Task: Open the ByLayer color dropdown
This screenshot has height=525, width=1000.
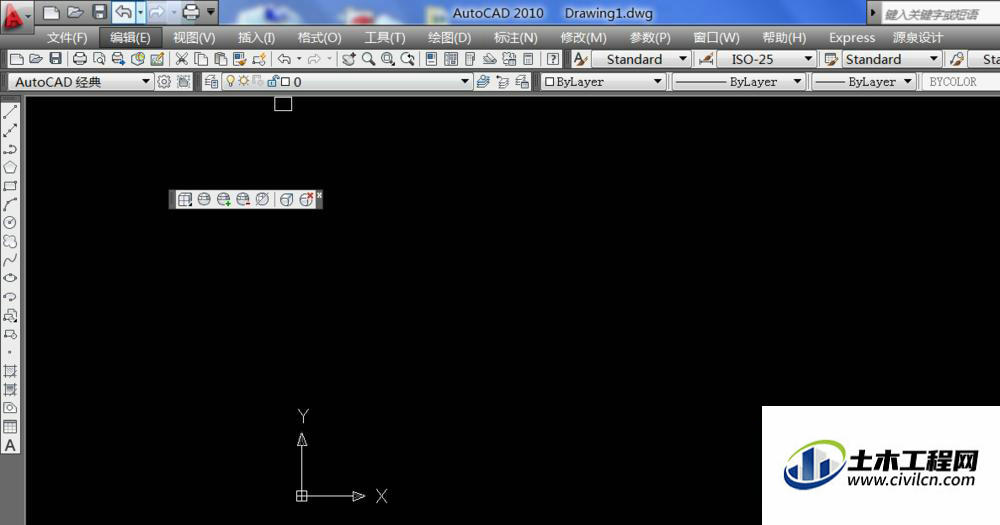Action: tap(658, 82)
